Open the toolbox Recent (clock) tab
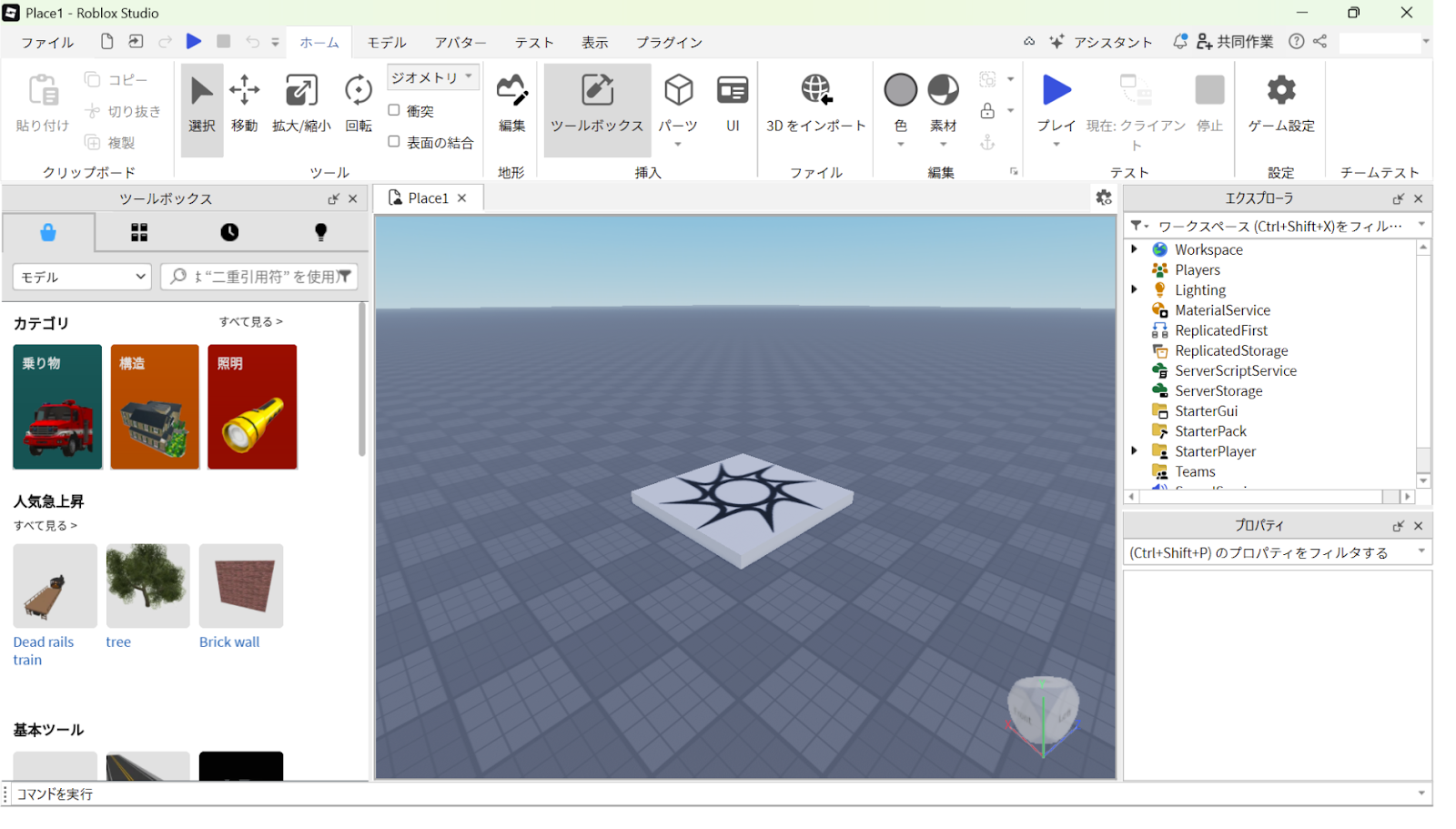The height and width of the screenshot is (829, 1456). 229,233
